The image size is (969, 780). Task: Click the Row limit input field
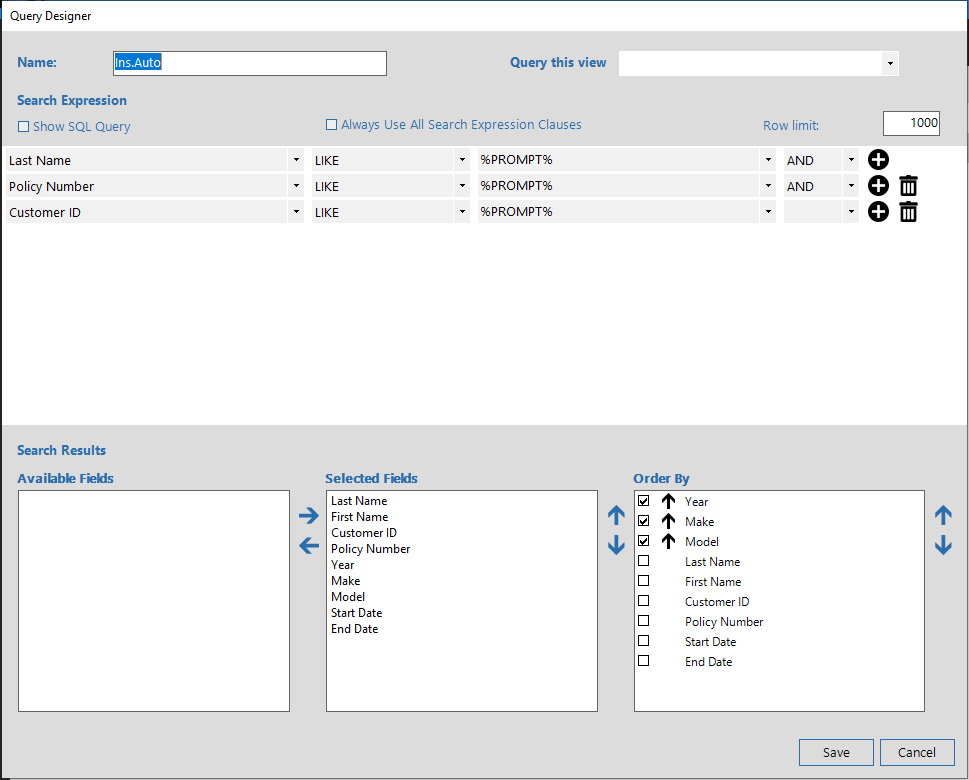coord(910,123)
